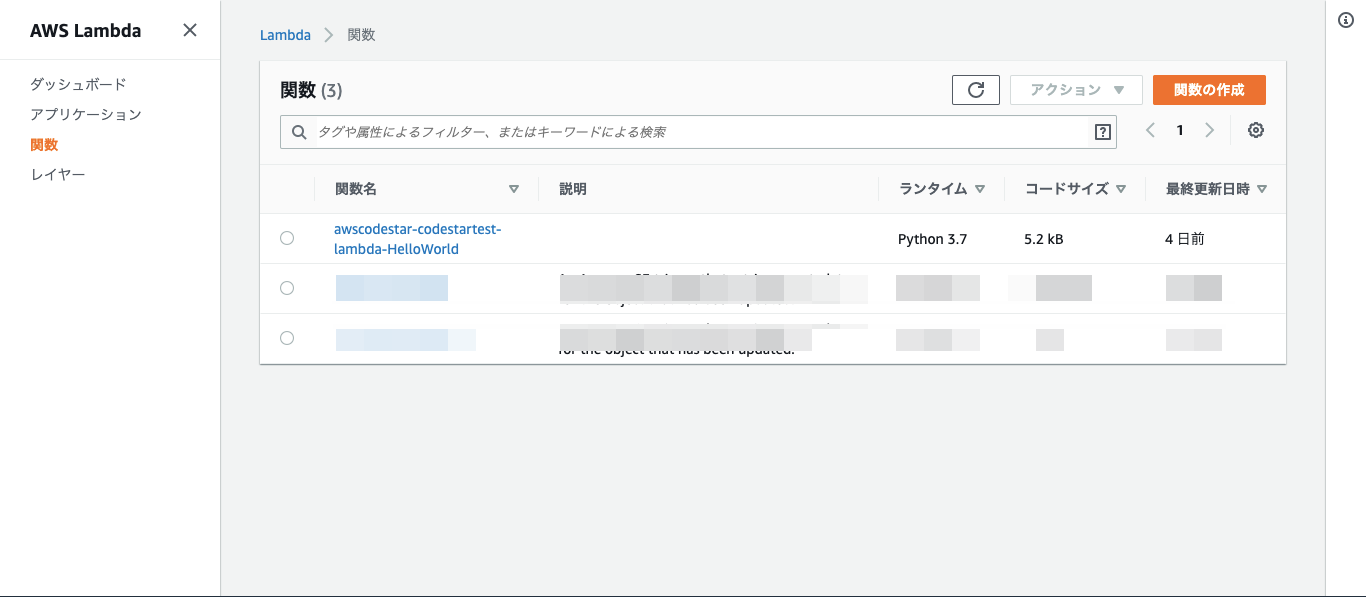Click the 関数の作成 button
This screenshot has width=1366, height=597.
1209,90
